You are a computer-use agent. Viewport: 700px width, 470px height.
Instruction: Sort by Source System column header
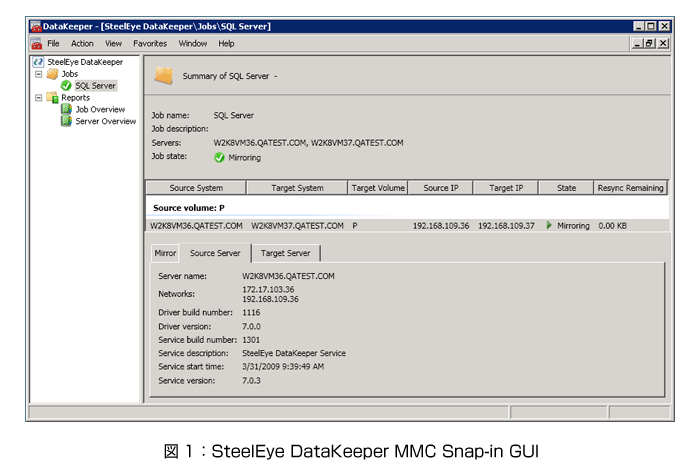click(x=196, y=188)
